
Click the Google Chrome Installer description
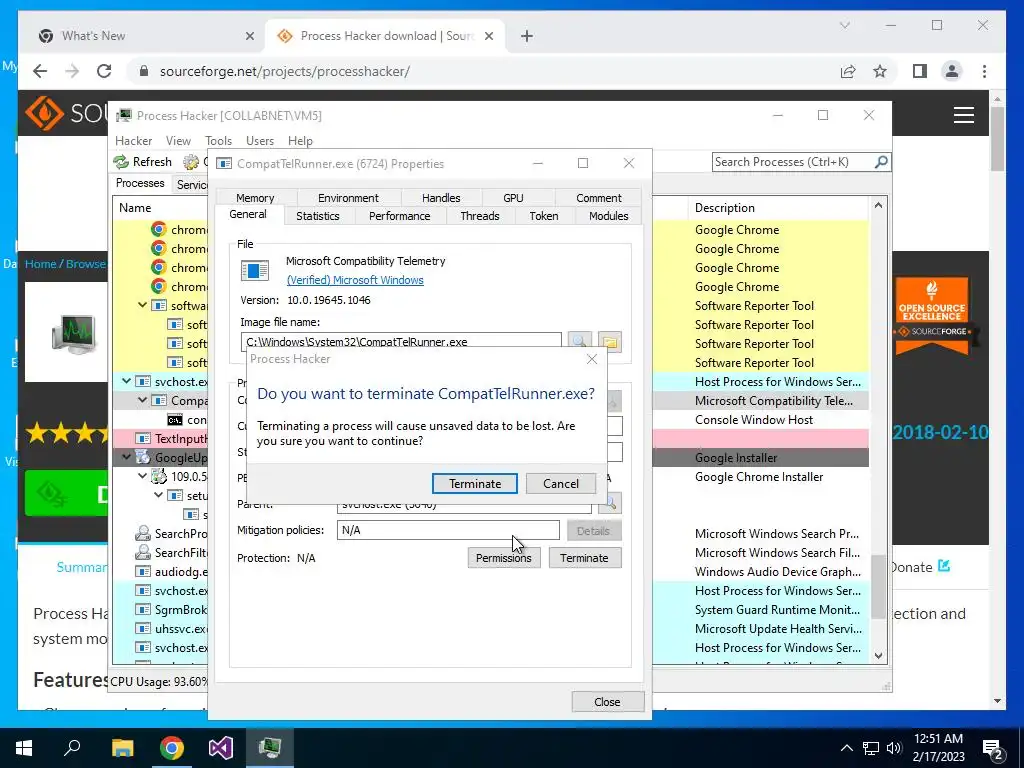pos(759,477)
